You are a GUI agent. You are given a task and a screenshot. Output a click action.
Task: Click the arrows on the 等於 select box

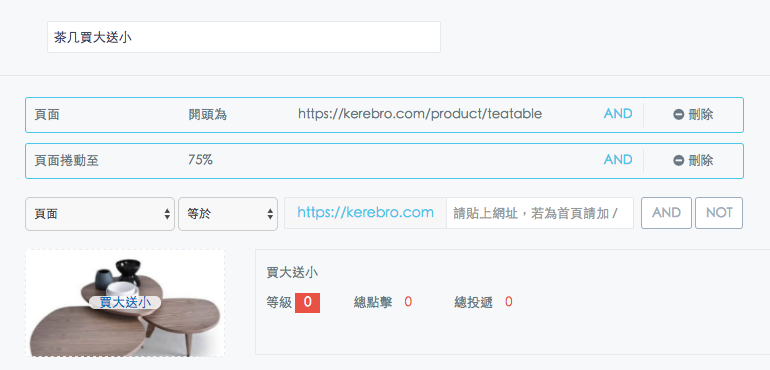[x=270, y=214]
